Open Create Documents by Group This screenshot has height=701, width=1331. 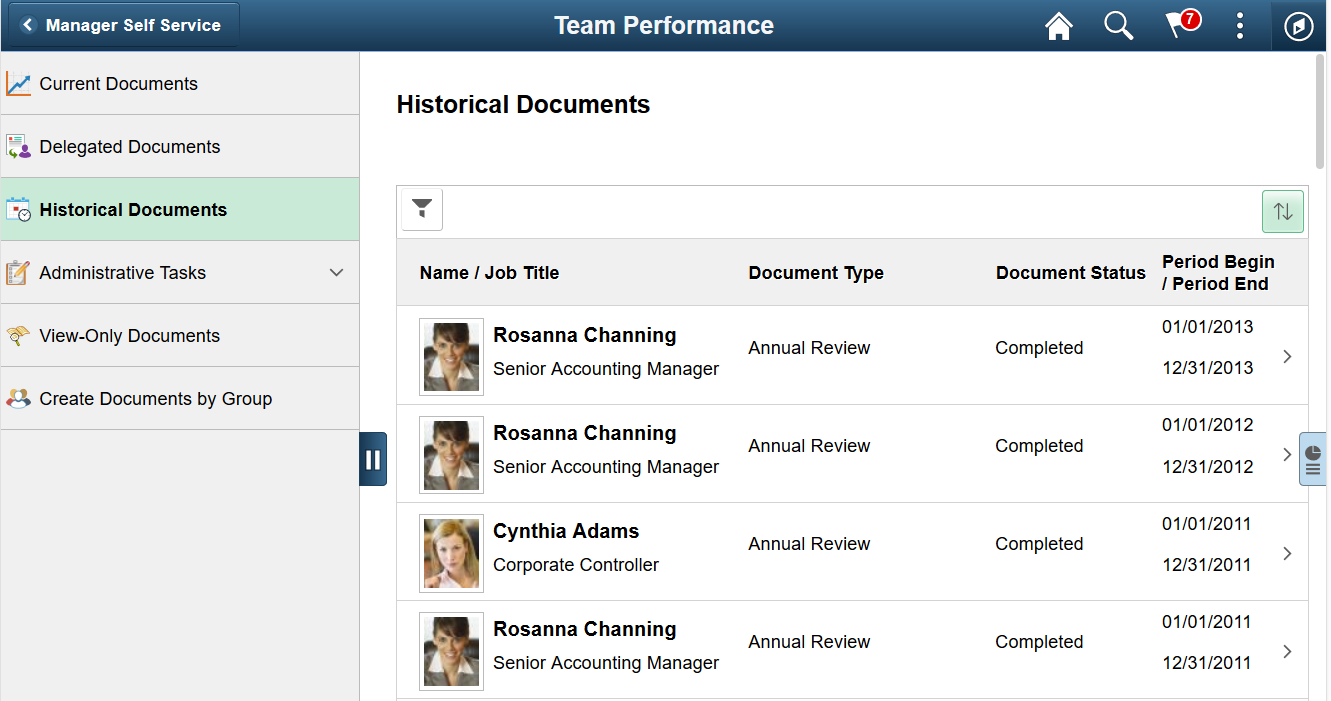point(180,399)
